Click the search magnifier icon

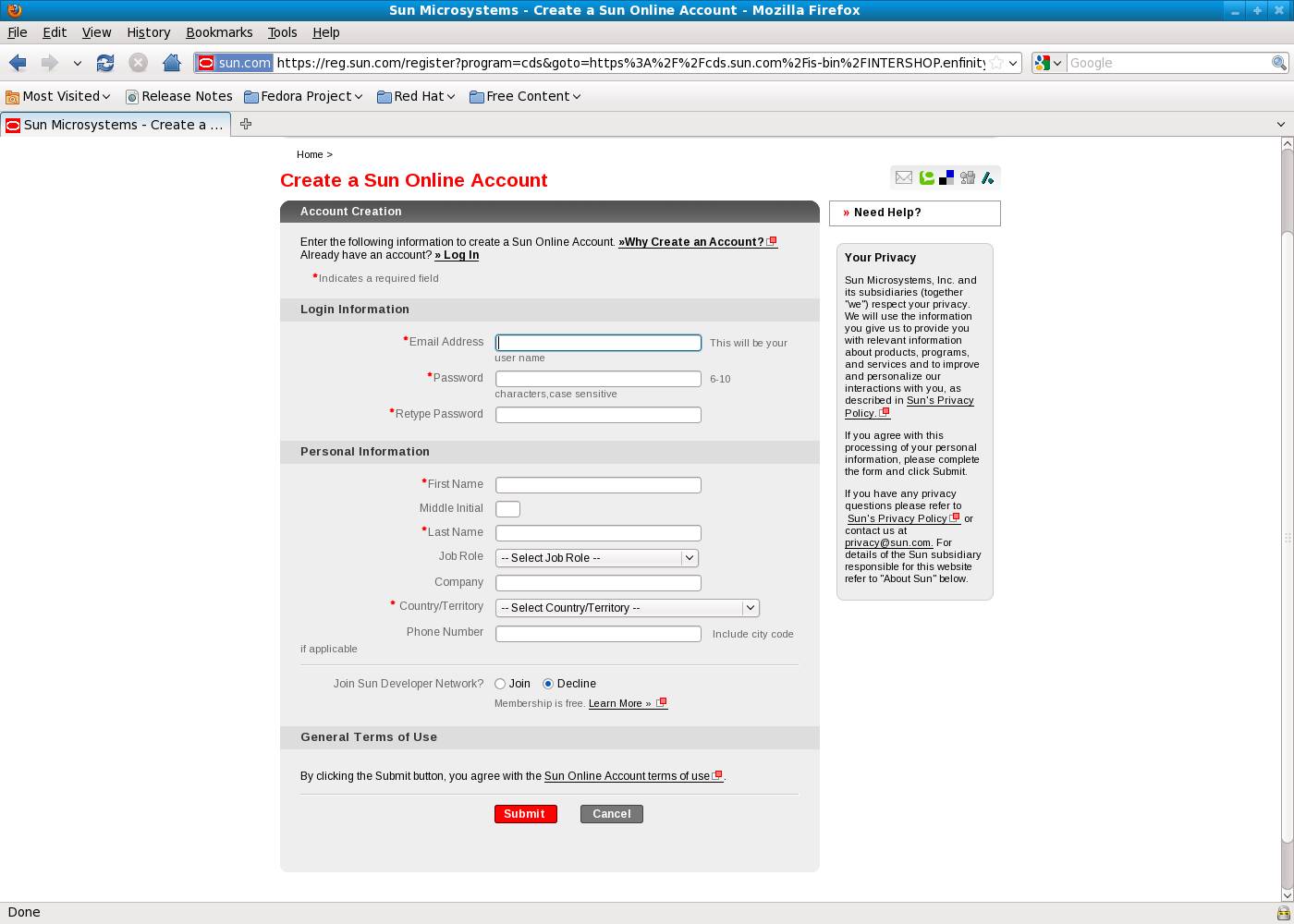tap(1278, 63)
